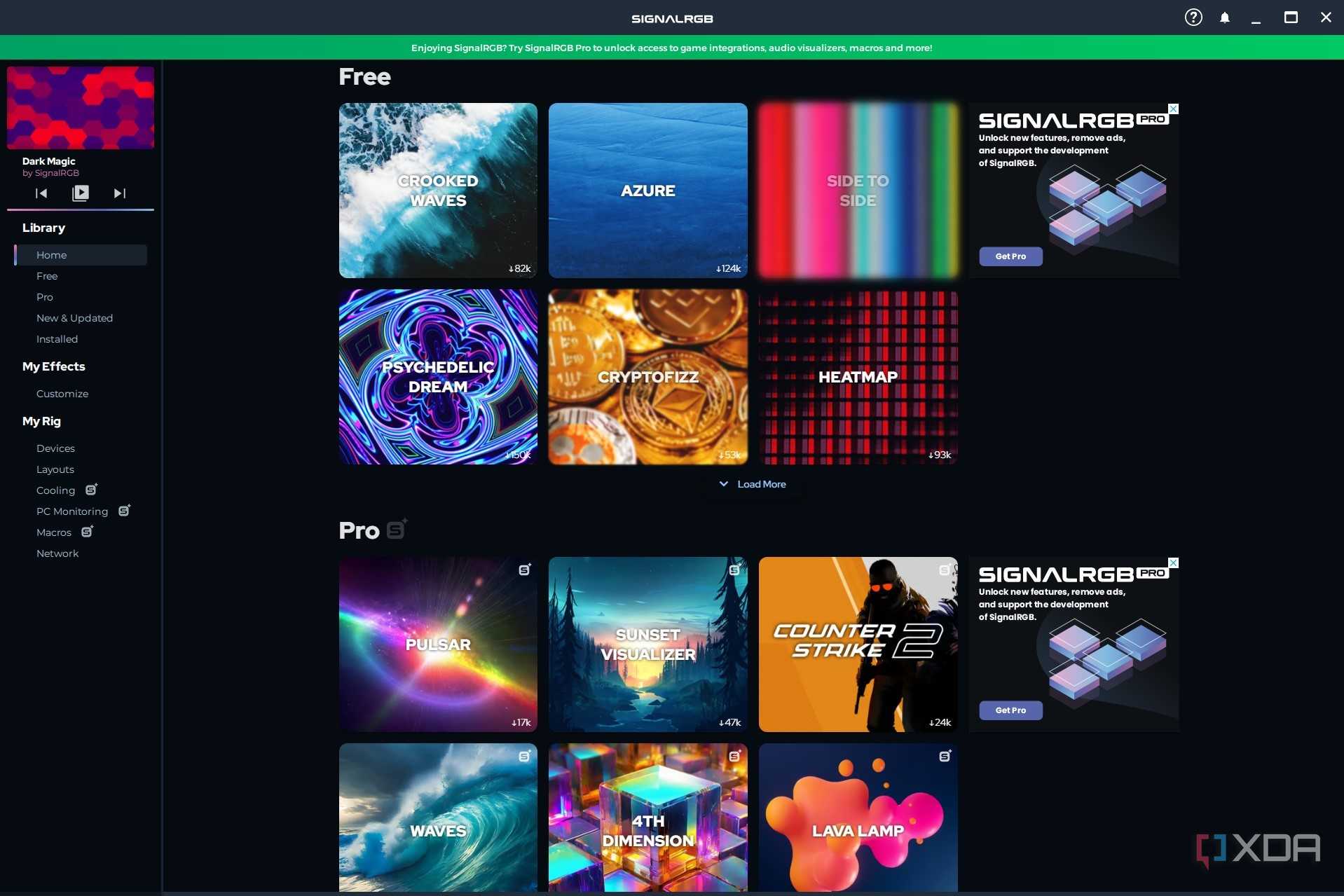This screenshot has width=1344, height=896.
Task: Click the by SignalRGB author link
Action: tap(50, 173)
